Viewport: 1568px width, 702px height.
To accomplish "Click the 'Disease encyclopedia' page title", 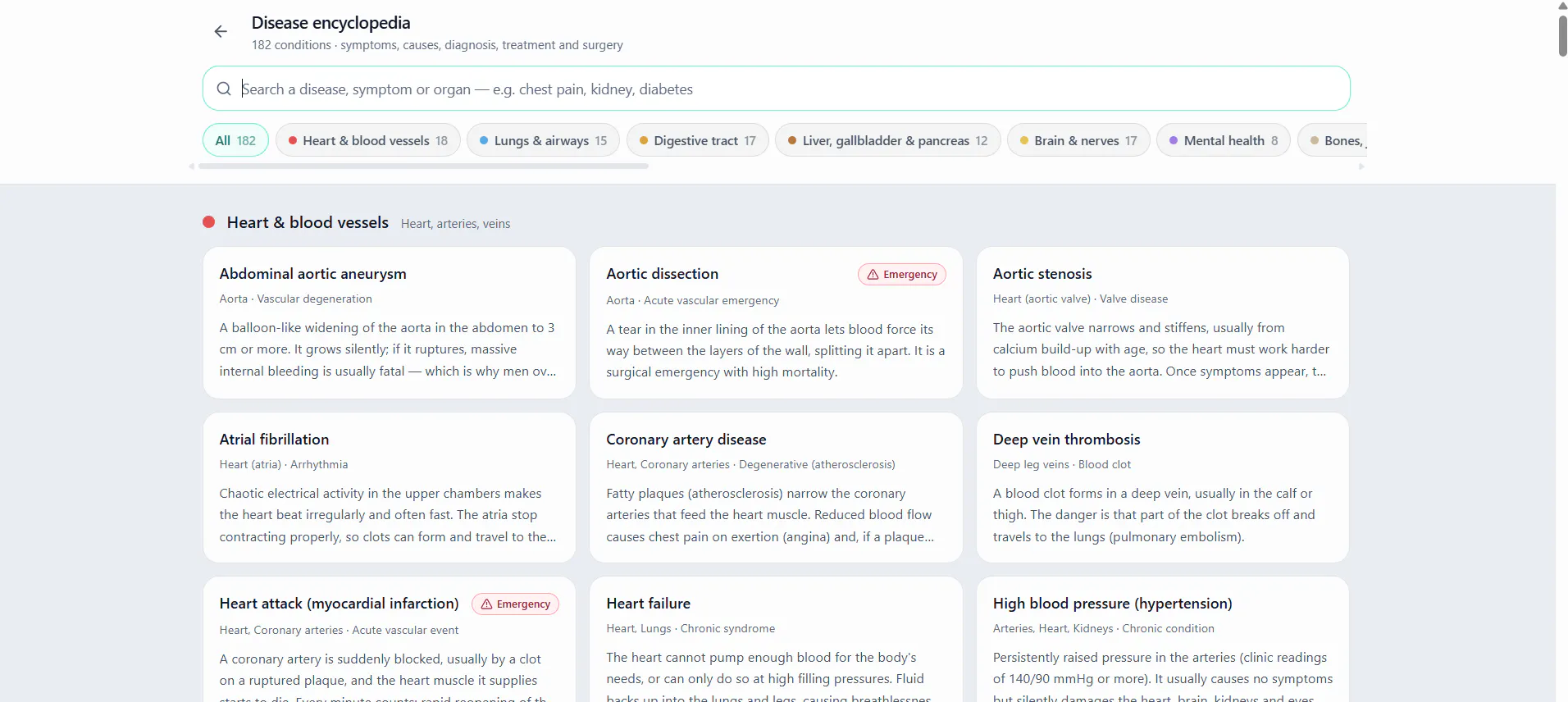I will tap(330, 23).
